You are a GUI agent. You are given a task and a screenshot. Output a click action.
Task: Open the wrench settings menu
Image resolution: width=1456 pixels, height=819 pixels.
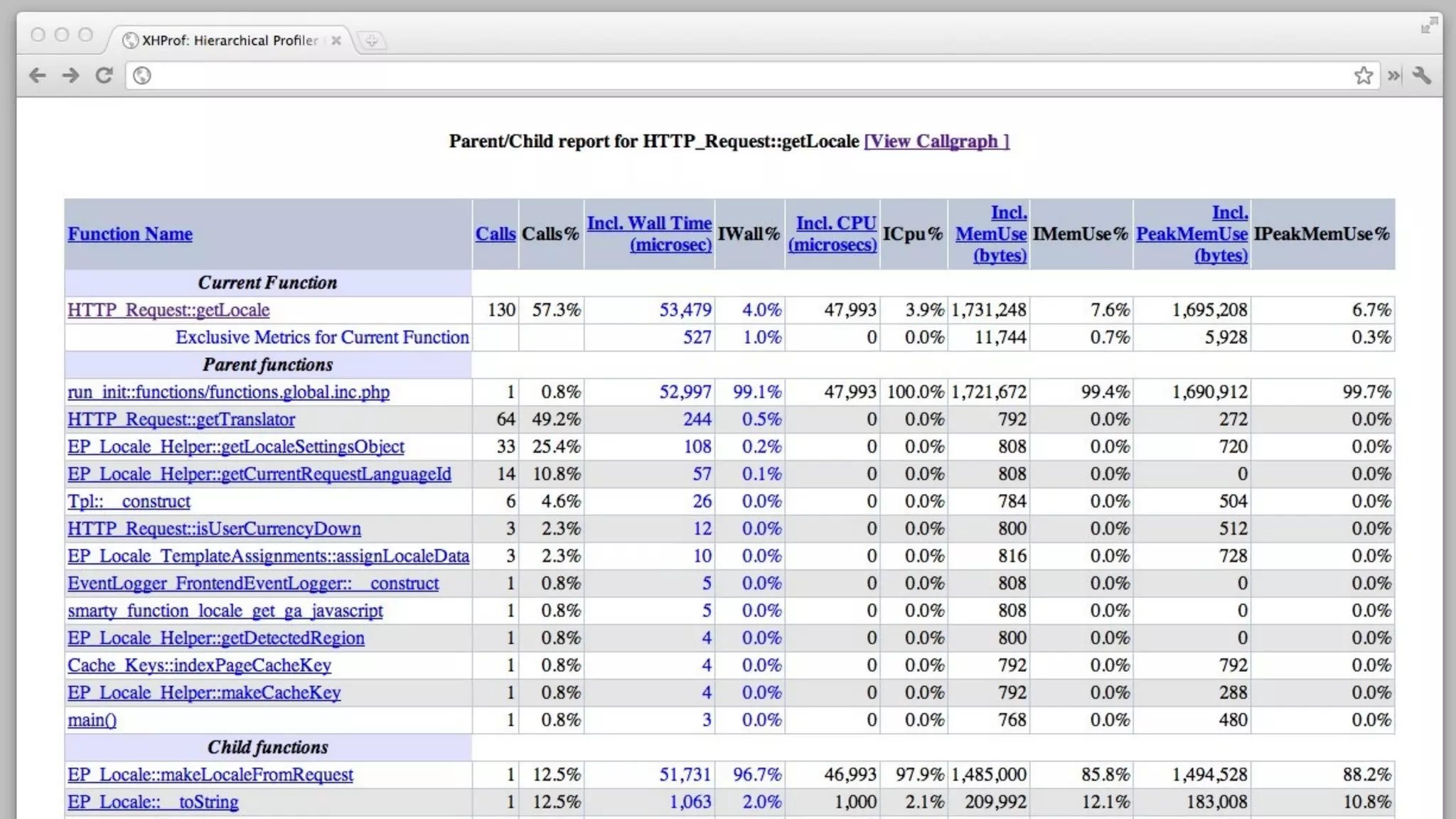coord(1422,75)
